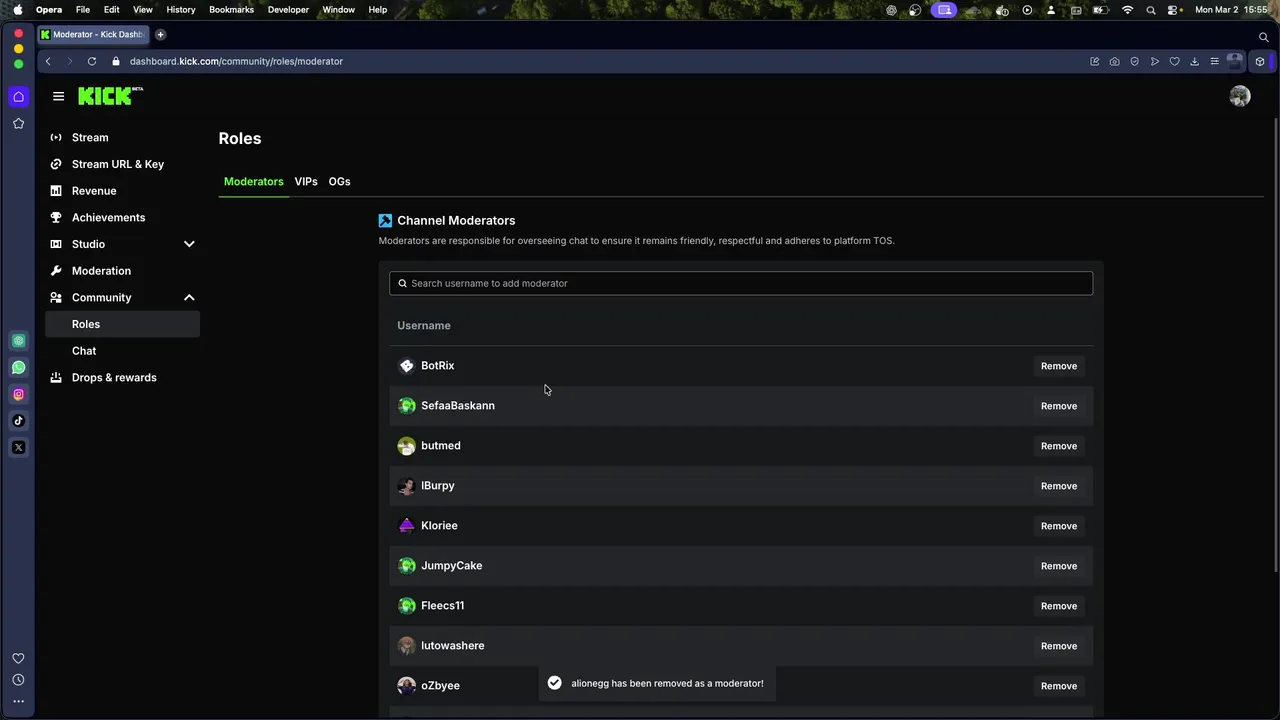Open the Opera sidebar history clock icon
The image size is (1280, 720).
(x=18, y=680)
